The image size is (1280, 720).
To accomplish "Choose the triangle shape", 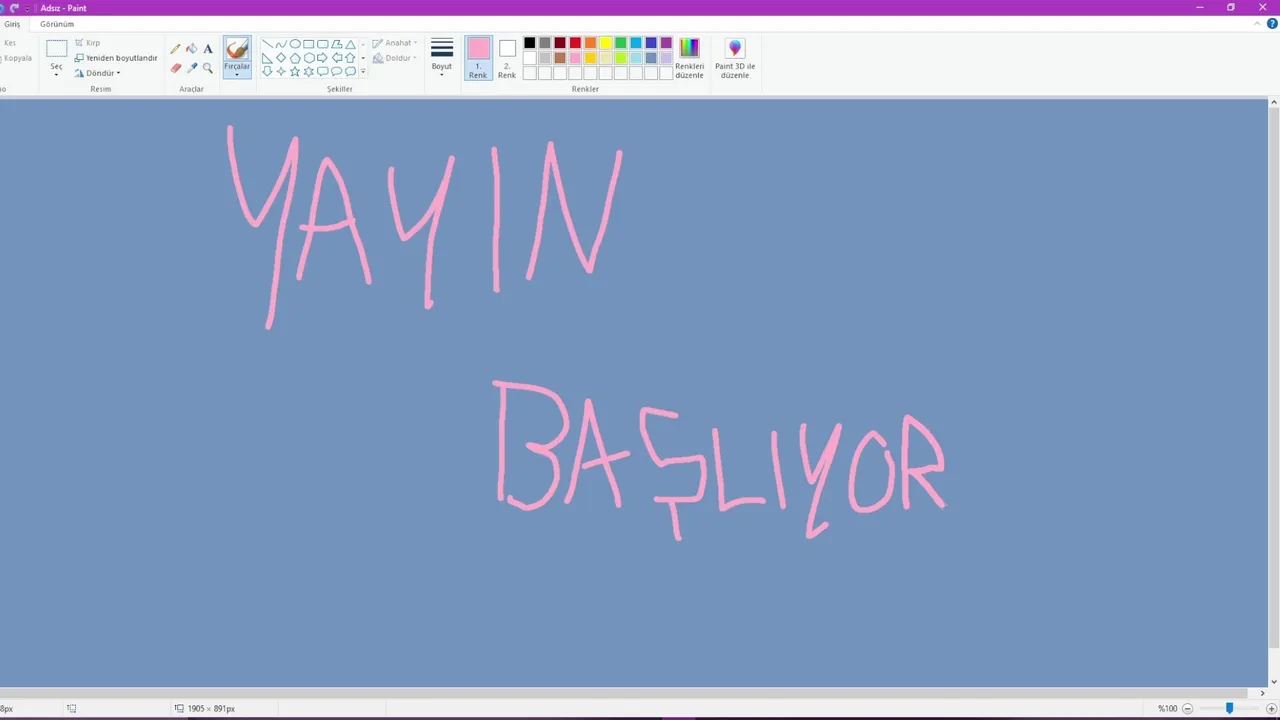I will pos(350,44).
